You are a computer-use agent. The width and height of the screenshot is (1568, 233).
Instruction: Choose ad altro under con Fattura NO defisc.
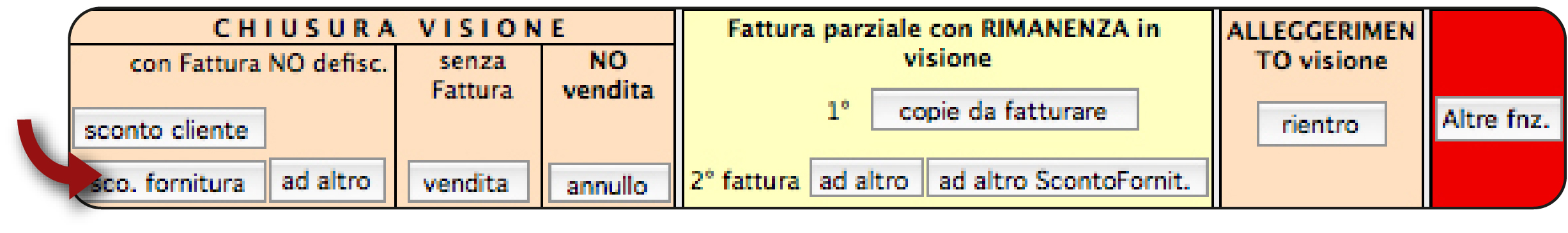pos(327,181)
